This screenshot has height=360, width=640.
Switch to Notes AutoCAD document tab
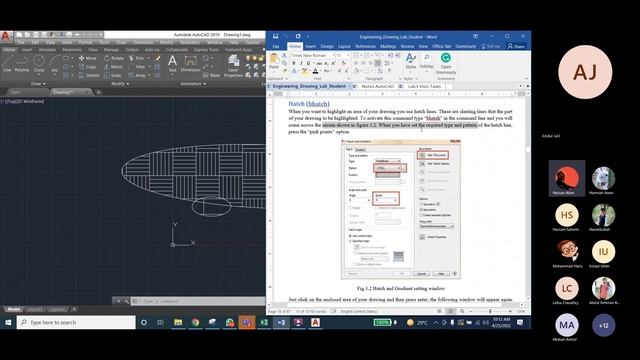click(x=378, y=87)
